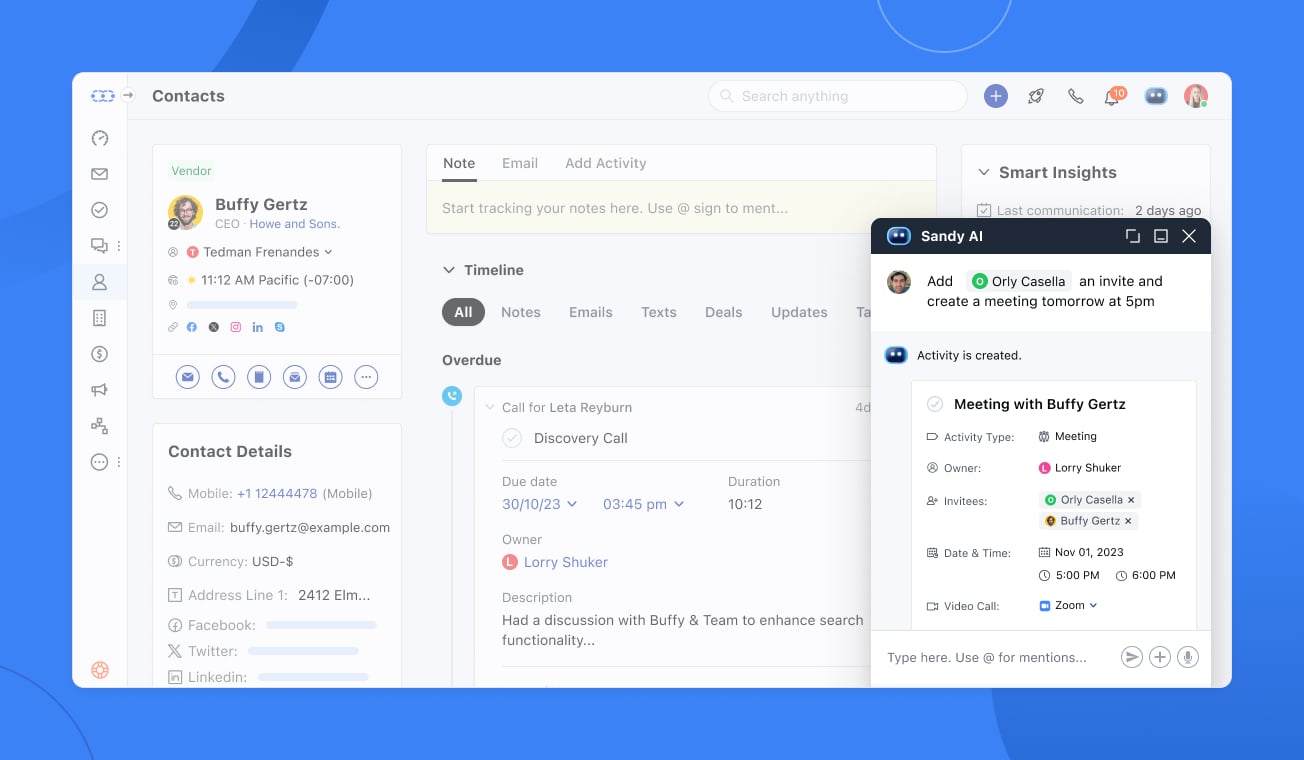Click the calendar icon under Buffy Gertz
Screen dimensions: 1304x760
click(x=330, y=377)
